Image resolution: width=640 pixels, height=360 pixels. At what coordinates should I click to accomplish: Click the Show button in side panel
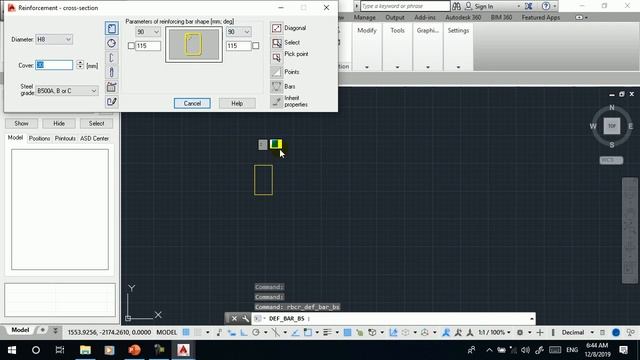(21, 123)
